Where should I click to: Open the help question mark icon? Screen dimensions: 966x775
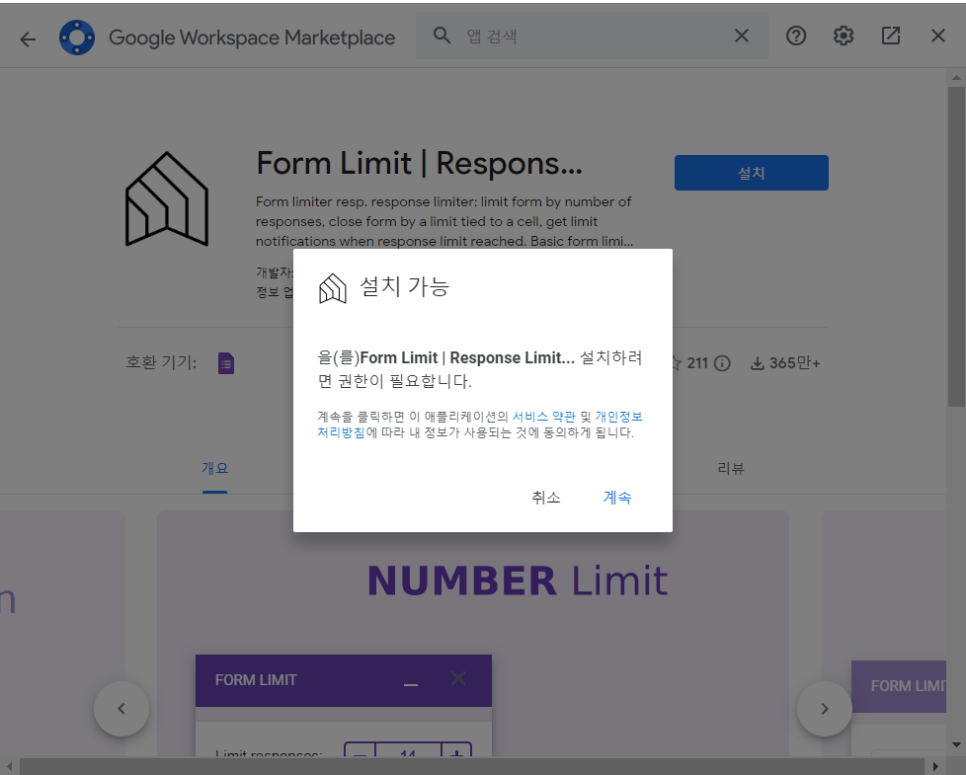tap(796, 36)
